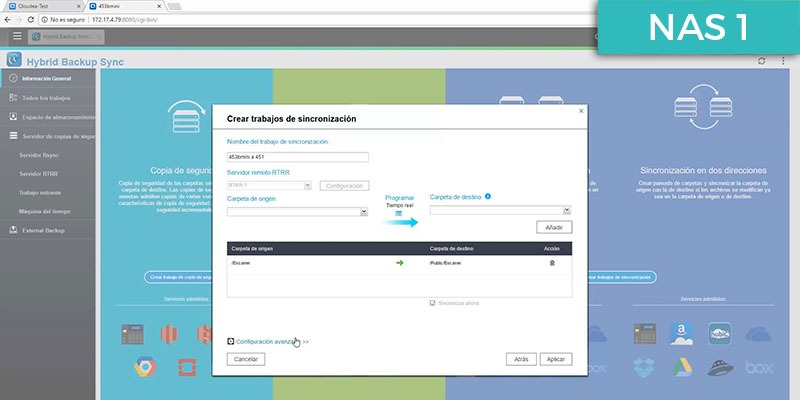The image size is (800, 400).
Task: Open a new browser tab
Action: coord(174,6)
